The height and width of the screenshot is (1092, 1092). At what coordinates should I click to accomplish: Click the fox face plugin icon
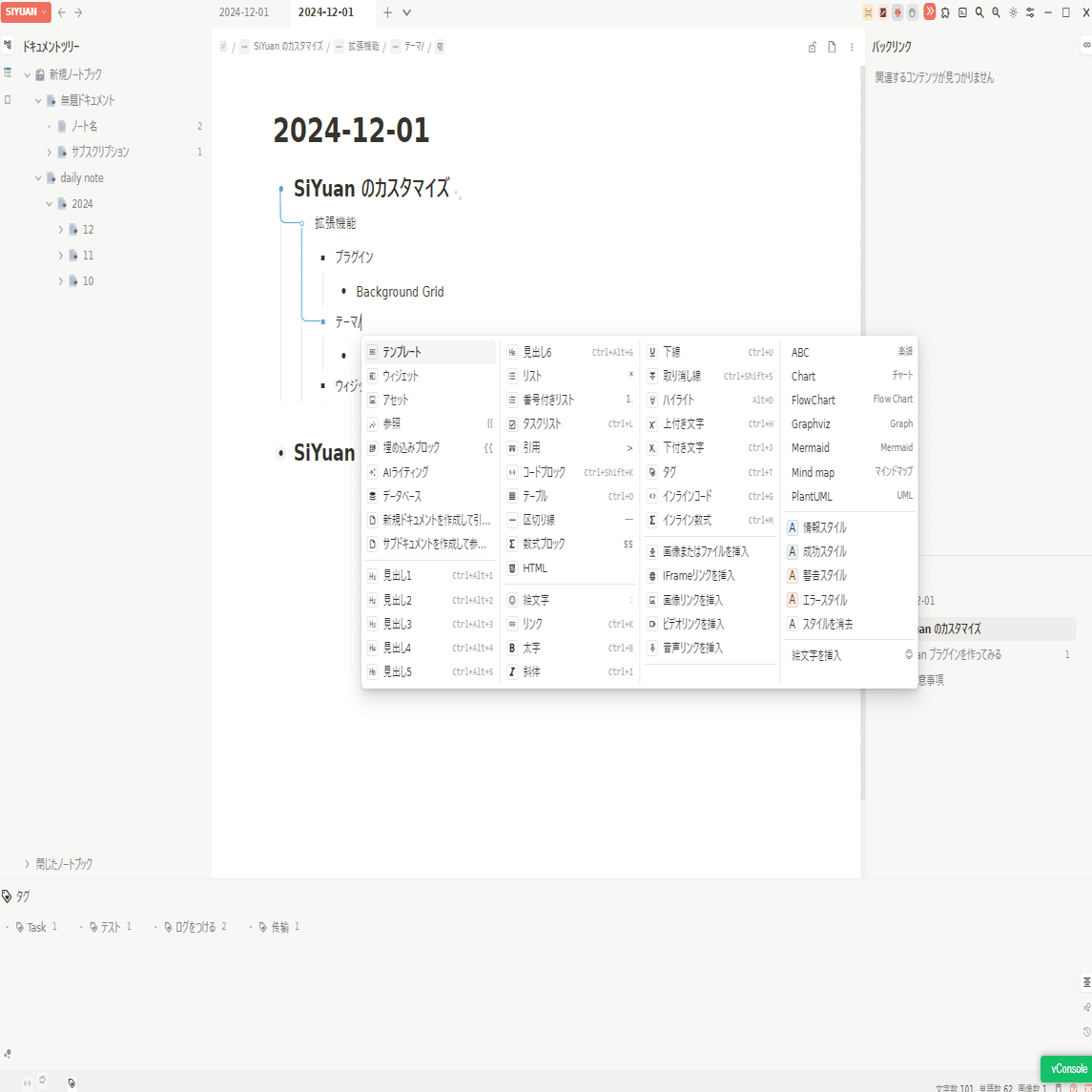[897, 12]
